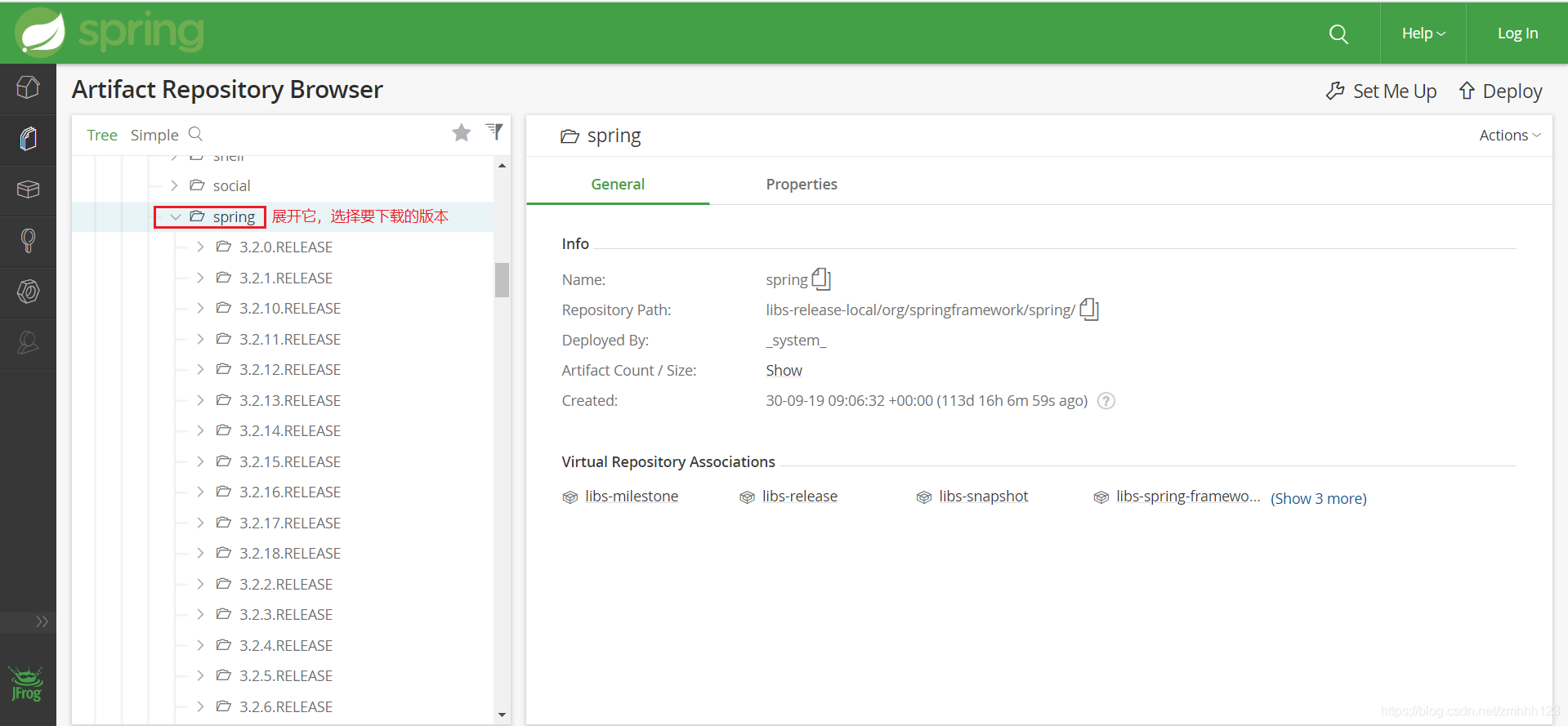Click the Deploy button
Screen dimensions: 1568x726
1501,91
